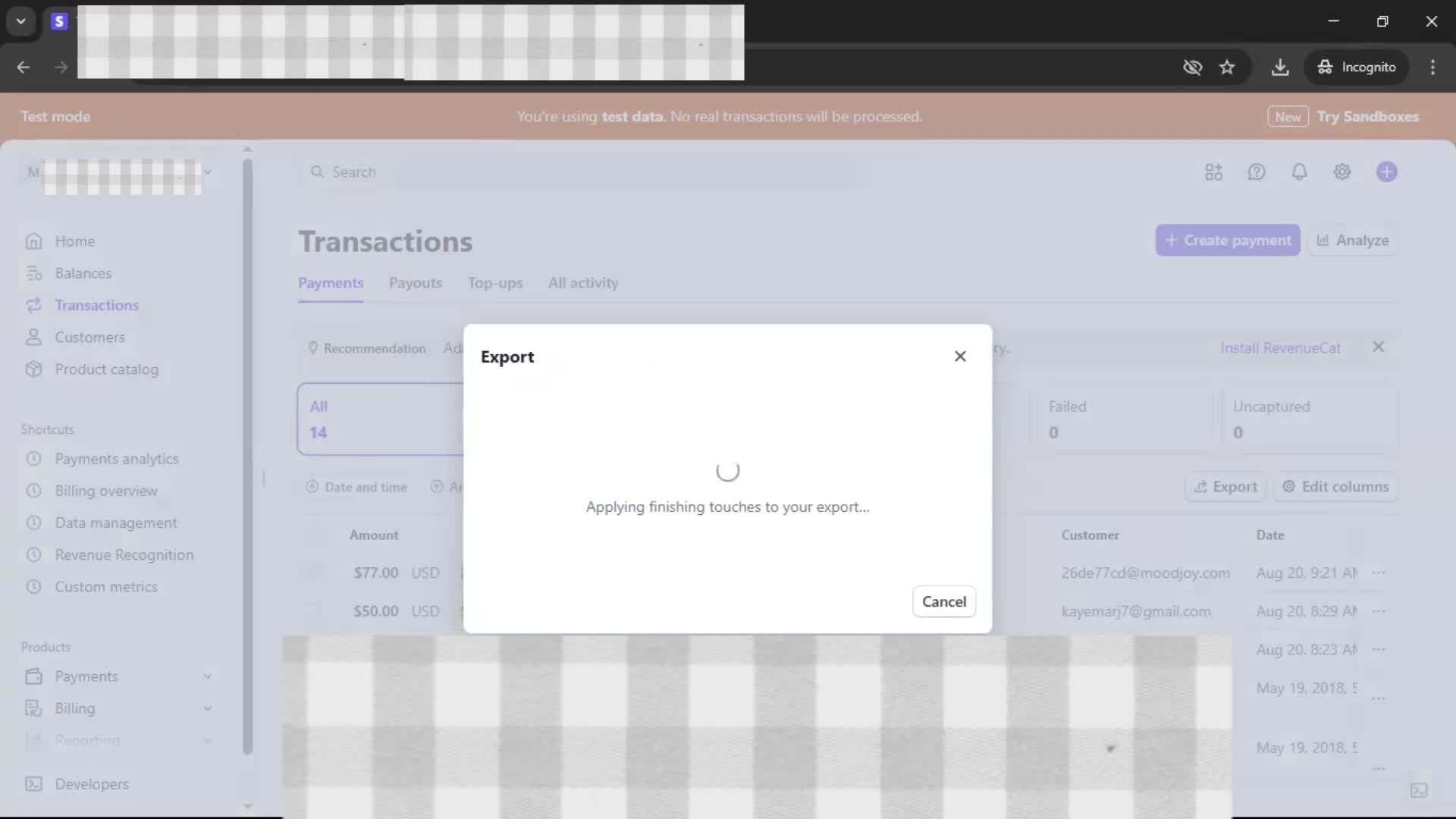Screen dimensions: 1456x819
Task: Open browser downloads icon
Action: click(1280, 67)
